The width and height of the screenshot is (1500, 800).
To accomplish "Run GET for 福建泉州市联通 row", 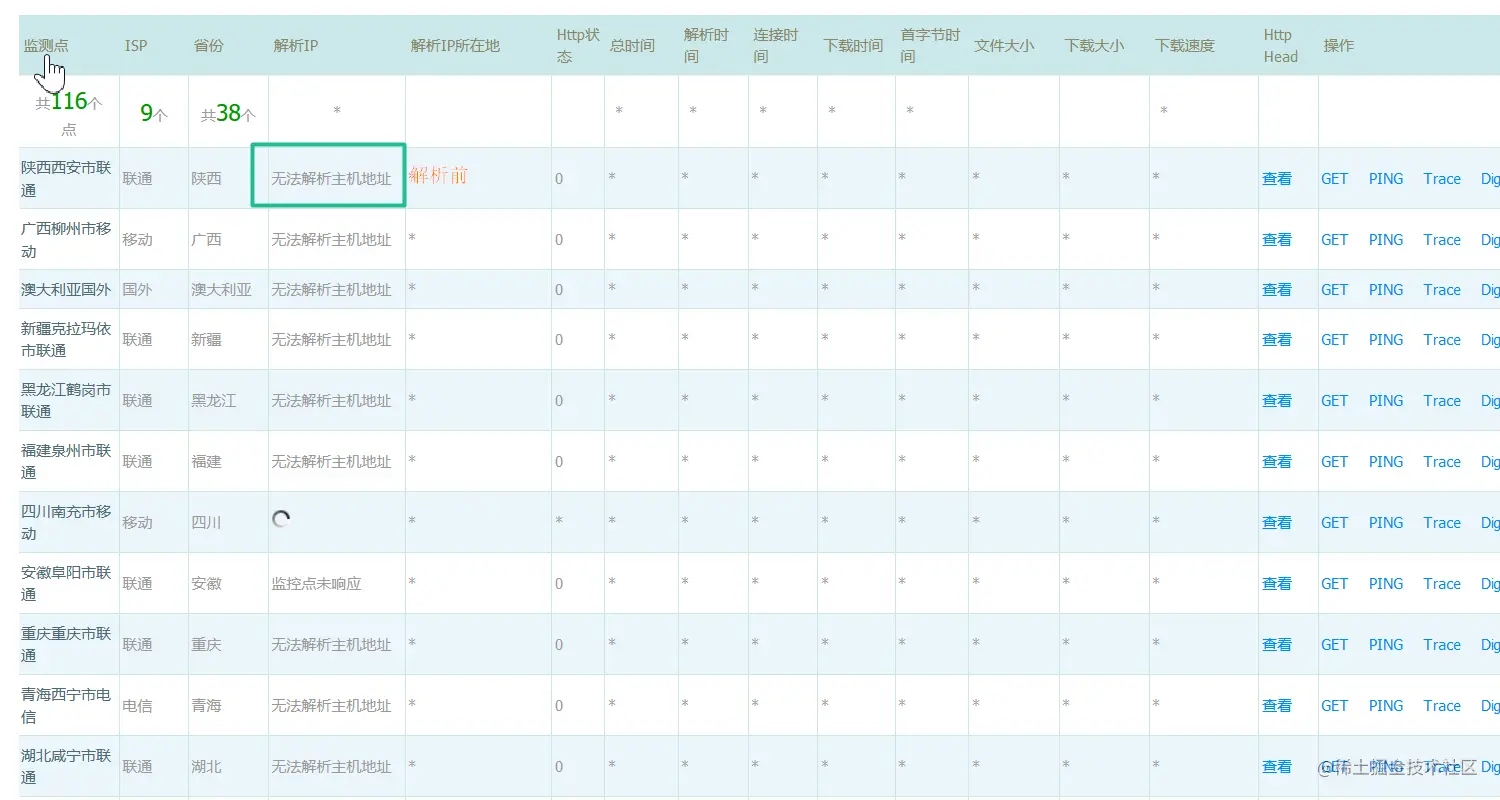I will click(1334, 462).
